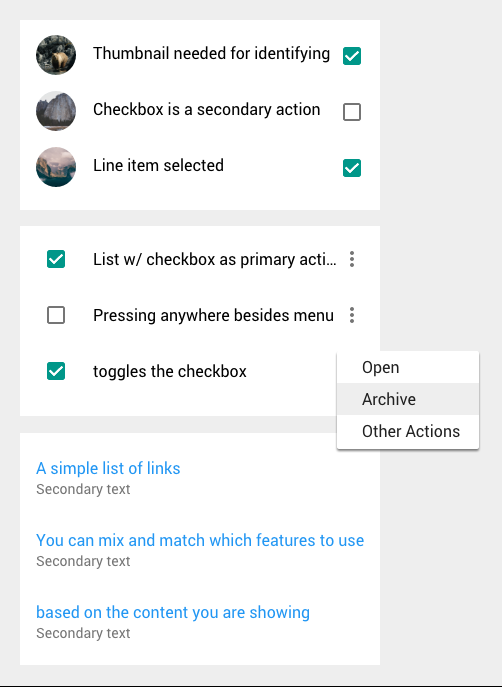Image resolution: width=502 pixels, height=687 pixels.
Task: Open the three-dot menu beside 'Pressing anywhere besides menu'
Action: (352, 315)
